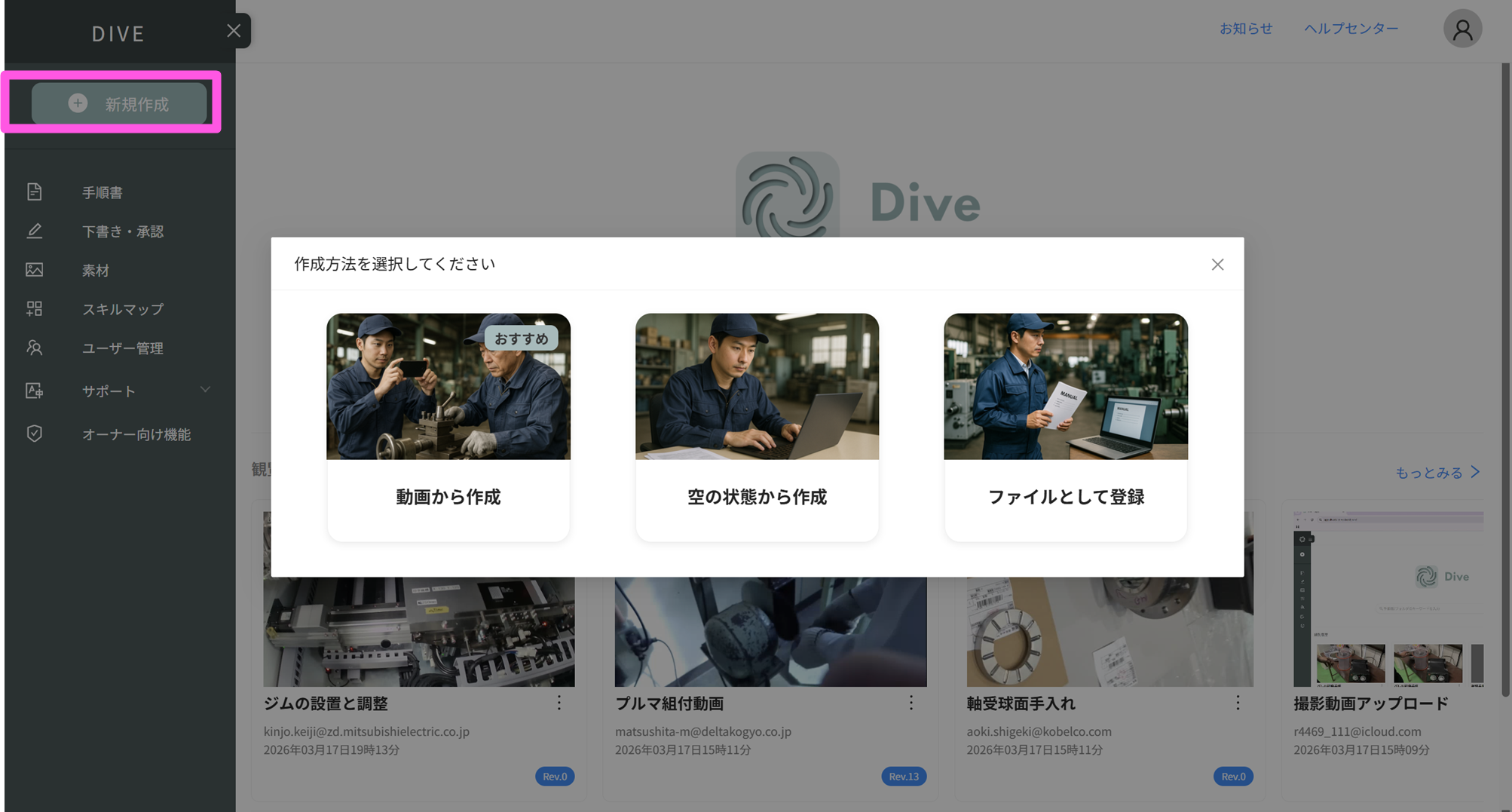Image resolution: width=1512 pixels, height=812 pixels.
Task: Select 空の状態から作成 option
Action: point(757,497)
